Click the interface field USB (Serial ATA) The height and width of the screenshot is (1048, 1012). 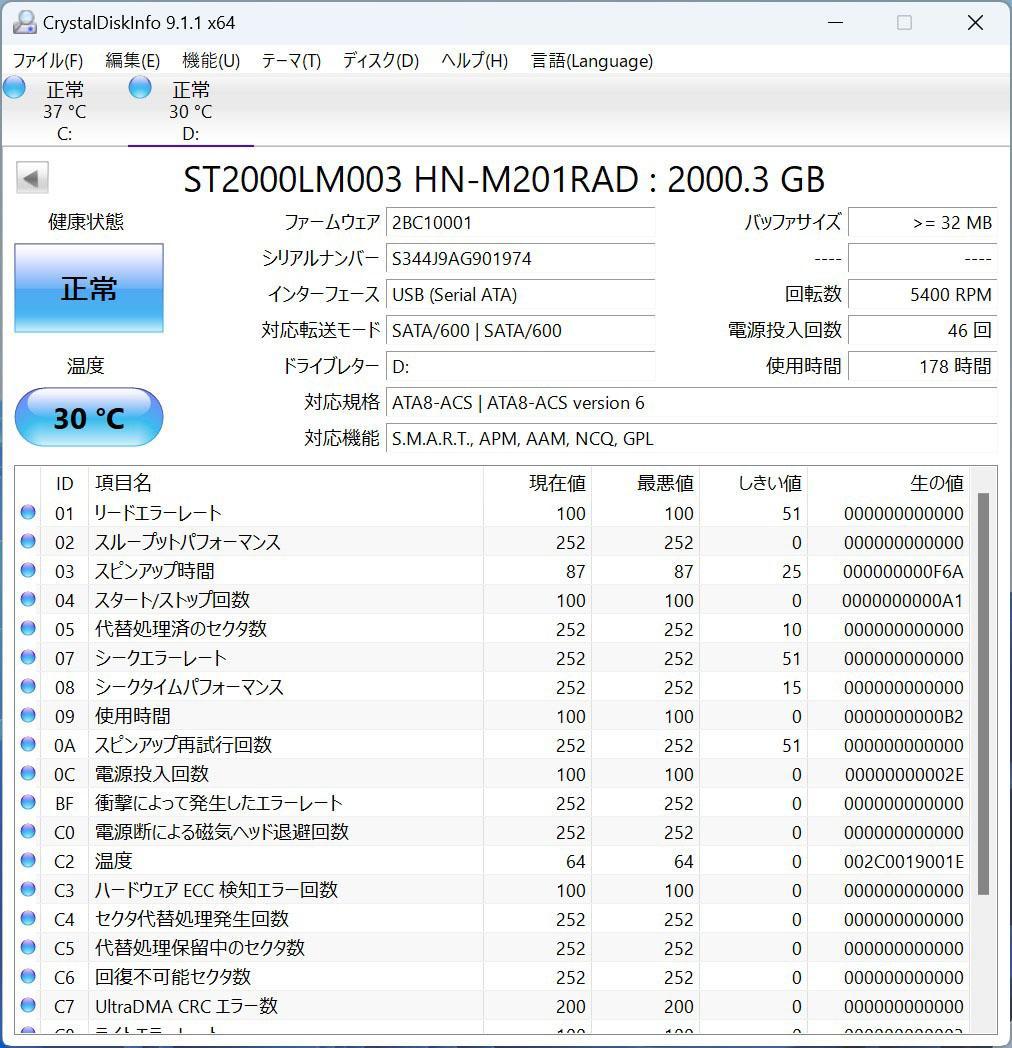(x=520, y=295)
